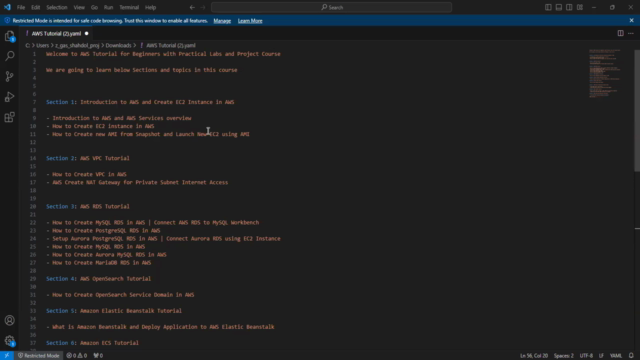This screenshot has width=640, height=360.
Task: Open the Run menu
Action: pos(108,7)
